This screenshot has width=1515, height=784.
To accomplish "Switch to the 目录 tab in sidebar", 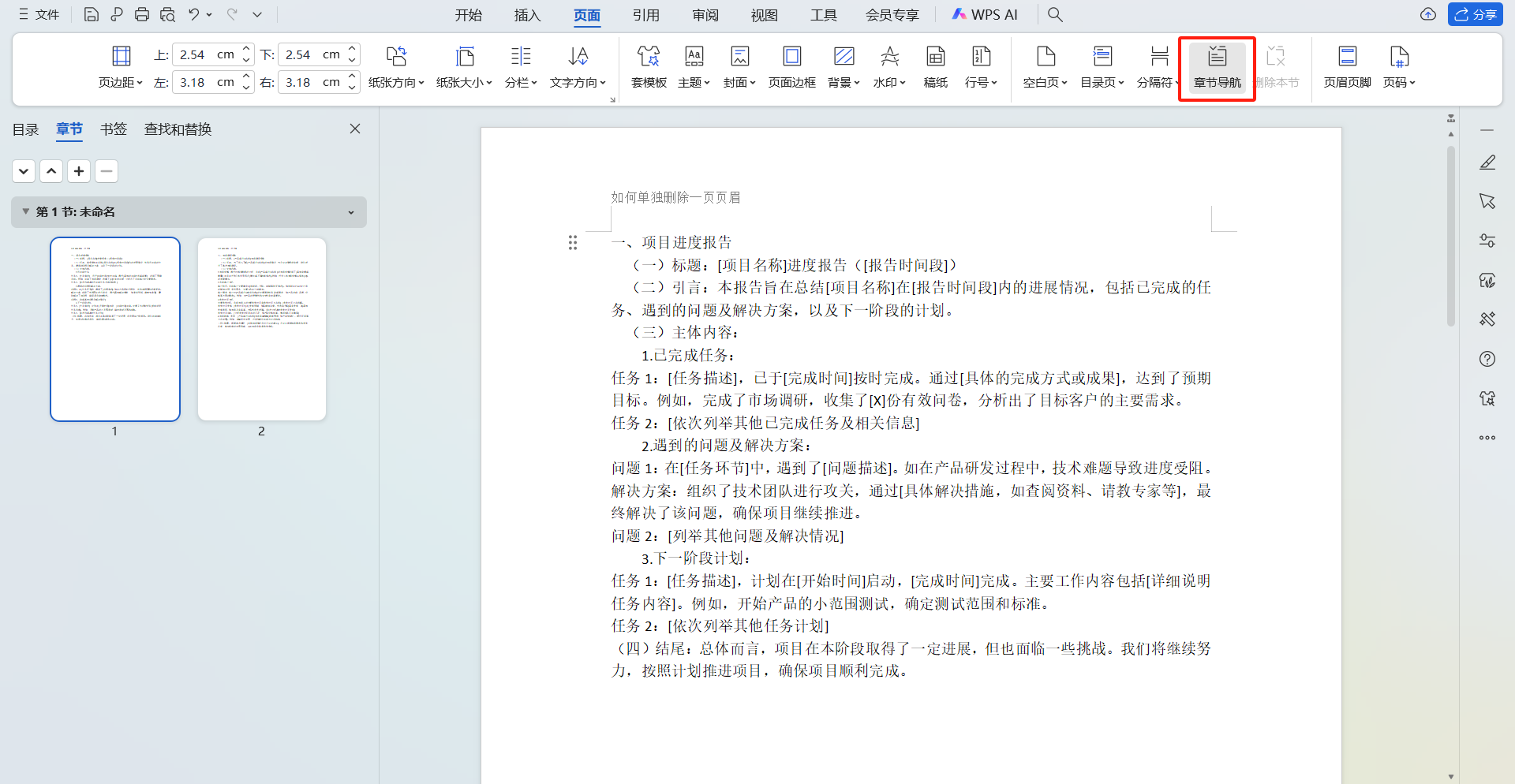I will tap(24, 129).
